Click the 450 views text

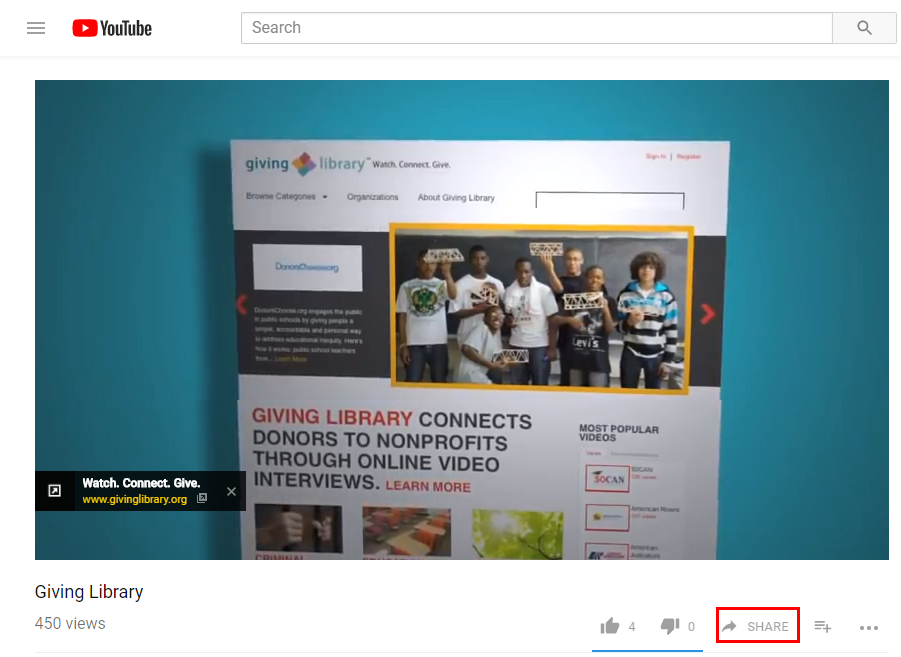(x=70, y=624)
